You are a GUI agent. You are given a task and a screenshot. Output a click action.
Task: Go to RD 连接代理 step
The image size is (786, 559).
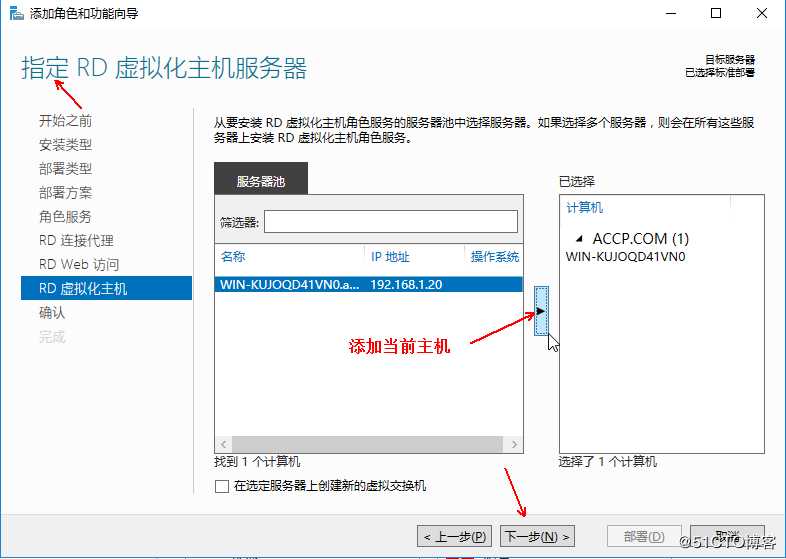[76, 241]
